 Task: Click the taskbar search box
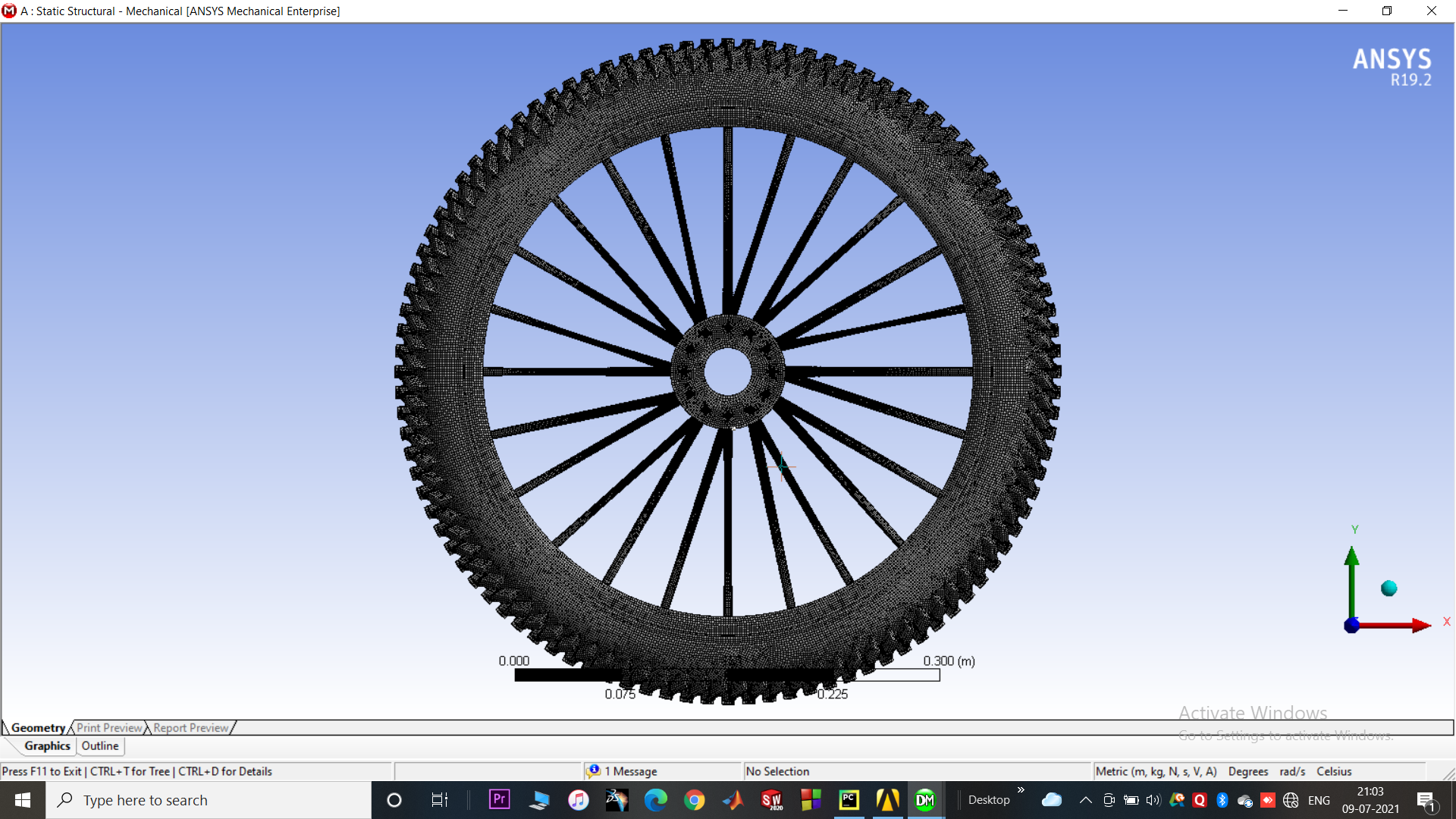coord(209,800)
